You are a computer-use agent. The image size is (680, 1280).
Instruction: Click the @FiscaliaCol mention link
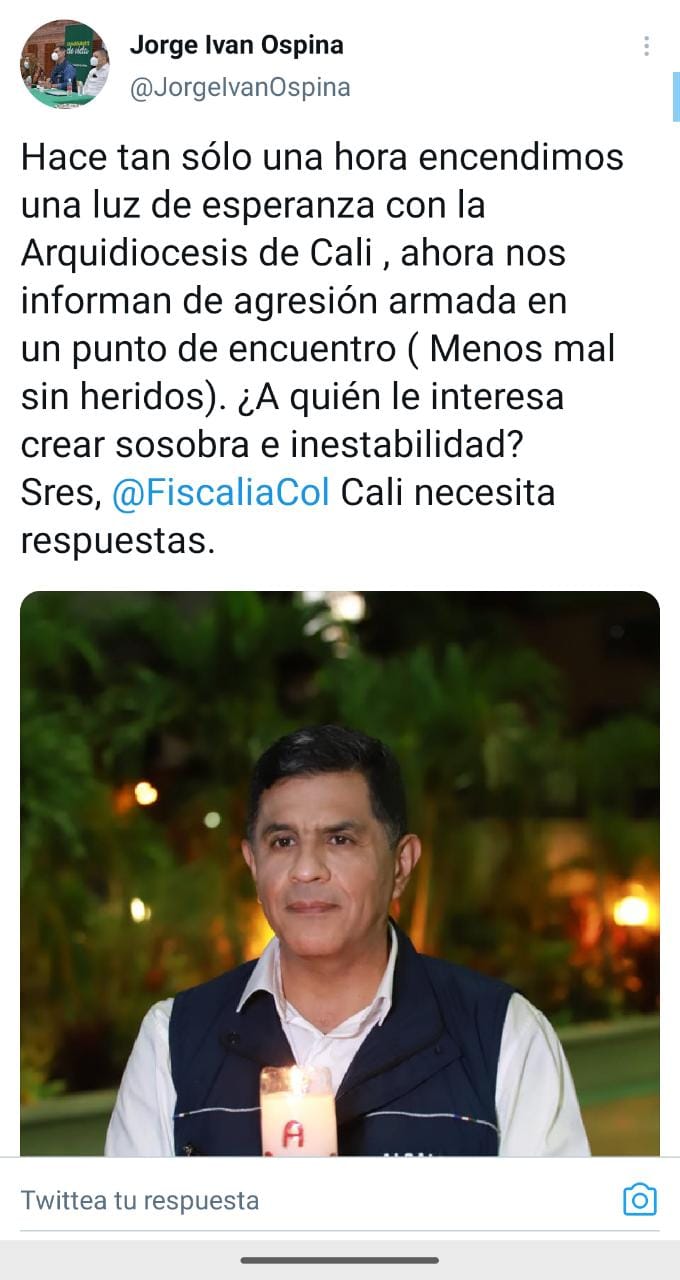(220, 494)
